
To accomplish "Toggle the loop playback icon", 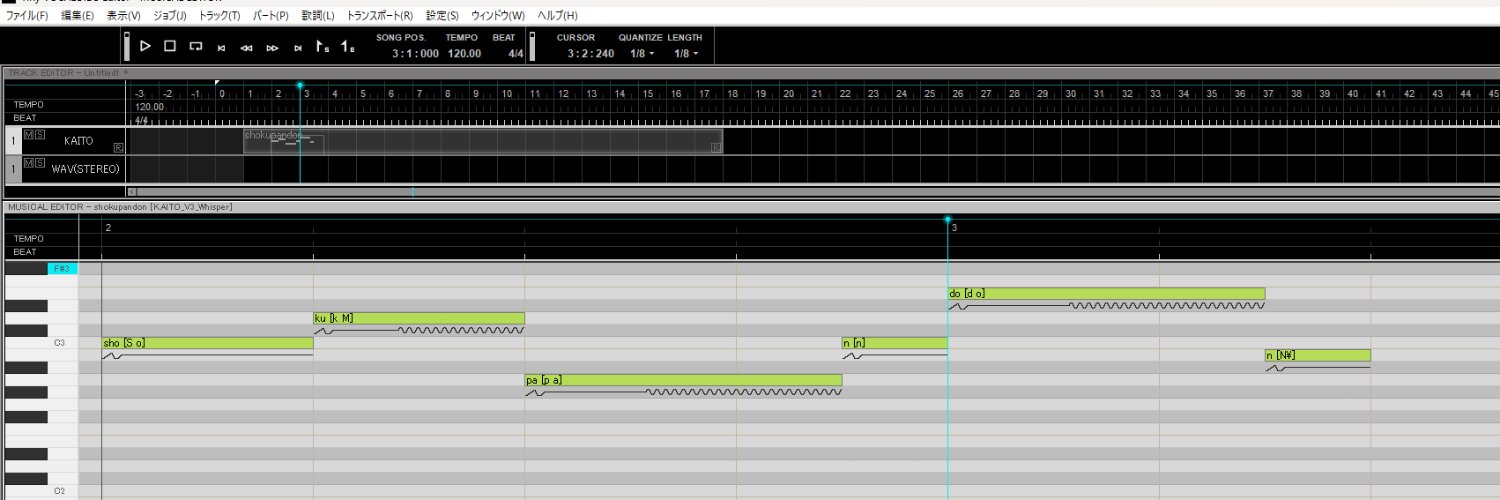I will [x=196, y=46].
